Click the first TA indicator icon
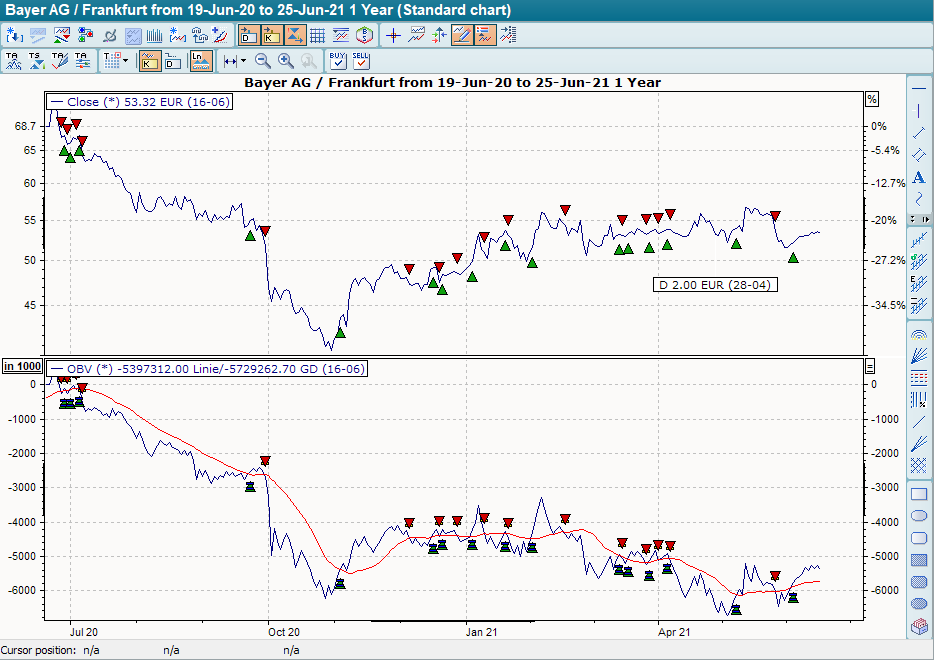The height and width of the screenshot is (660, 934). (14, 61)
